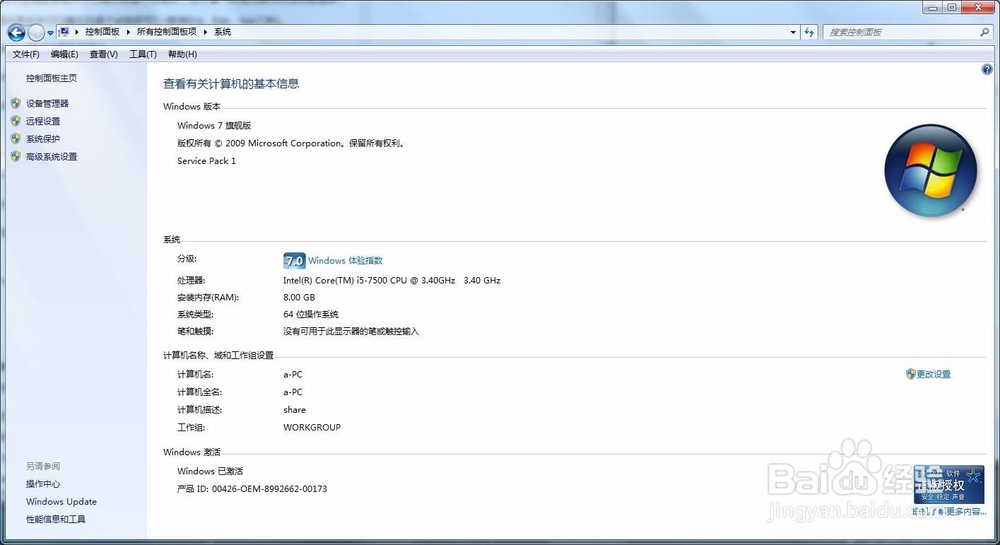Go back with the Back arrow button
The image size is (1000, 545).
[x=16, y=33]
